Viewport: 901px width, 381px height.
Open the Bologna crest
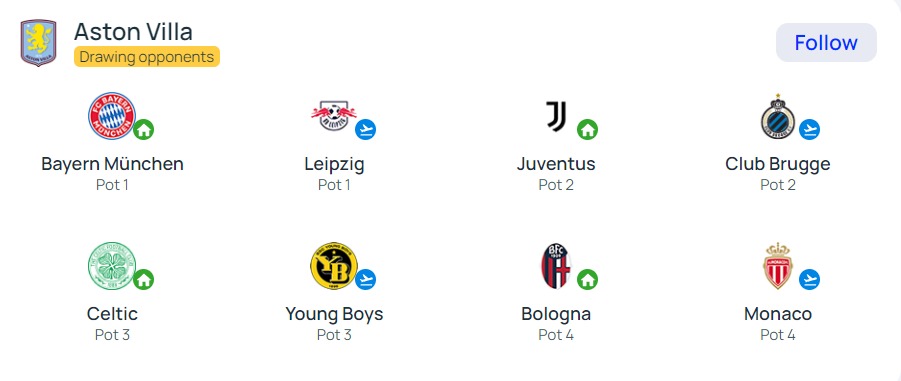click(556, 266)
